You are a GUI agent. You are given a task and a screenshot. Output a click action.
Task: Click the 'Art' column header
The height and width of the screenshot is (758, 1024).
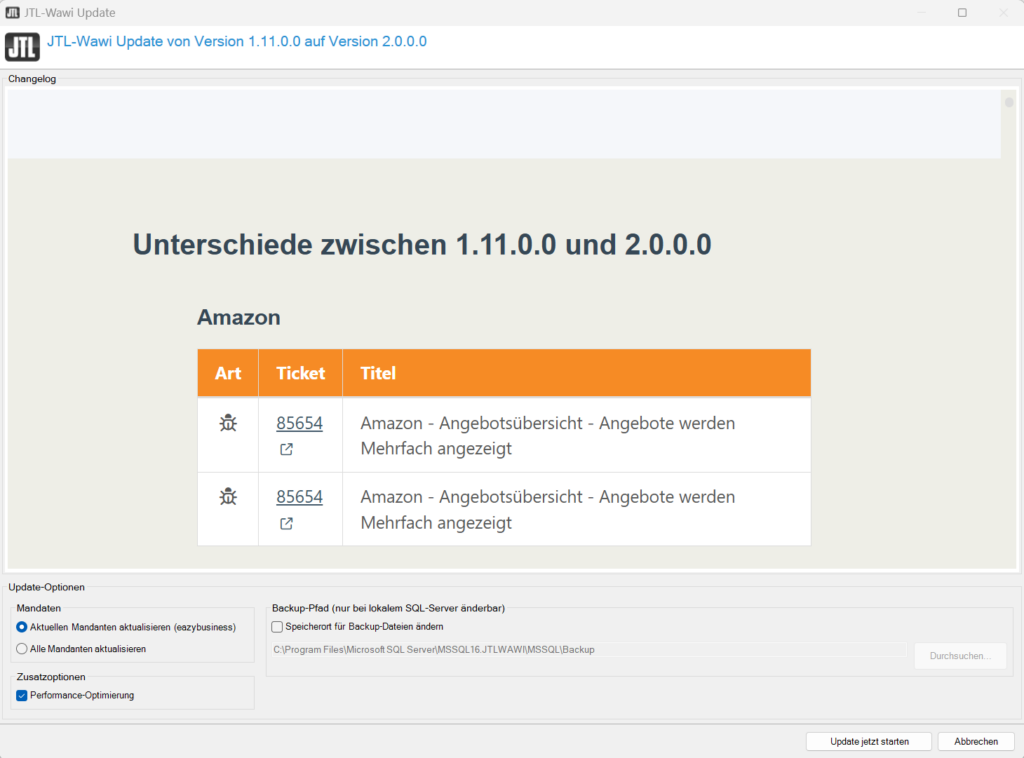(x=228, y=373)
